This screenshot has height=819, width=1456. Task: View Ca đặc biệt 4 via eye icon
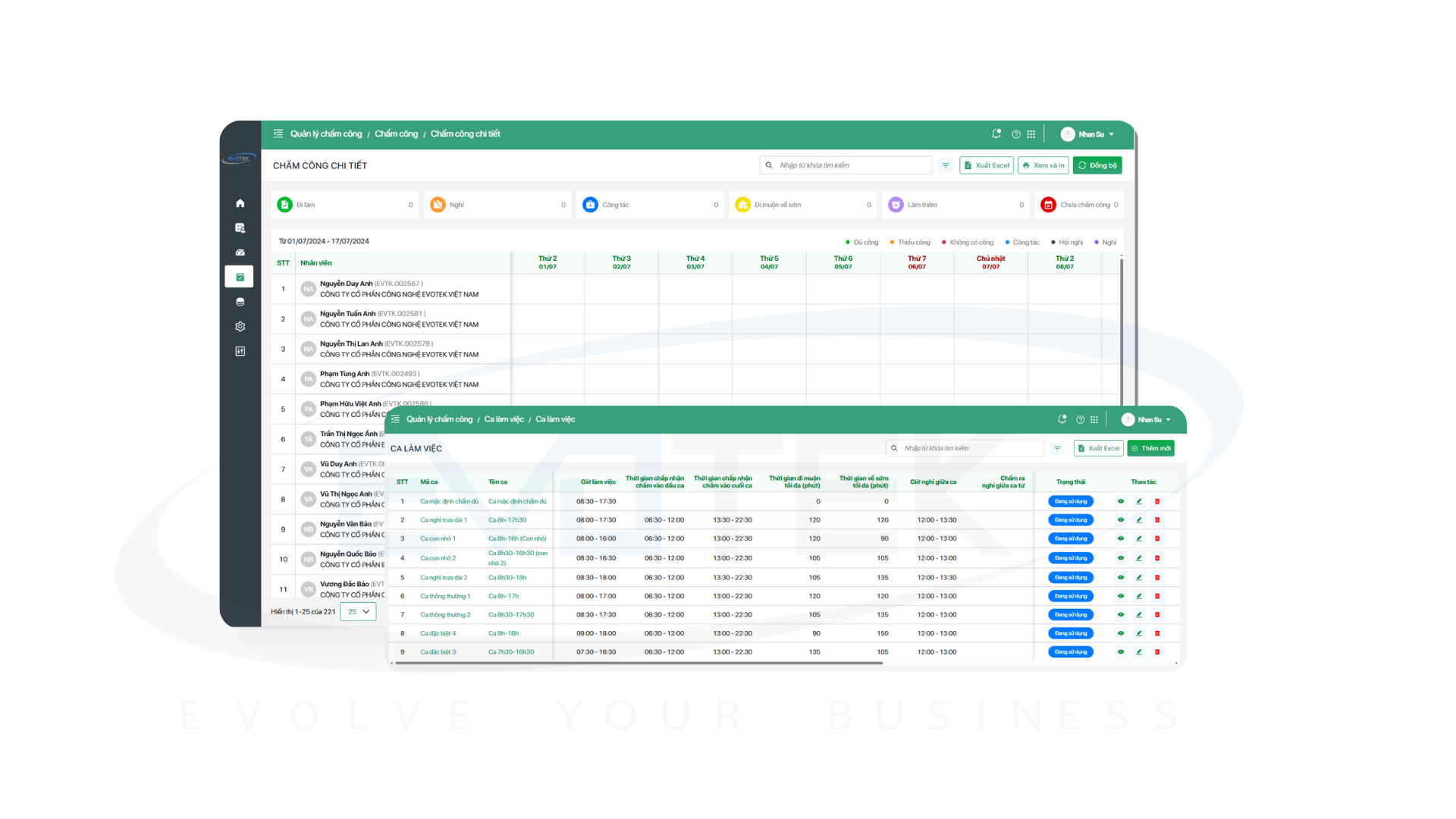coord(1121,633)
